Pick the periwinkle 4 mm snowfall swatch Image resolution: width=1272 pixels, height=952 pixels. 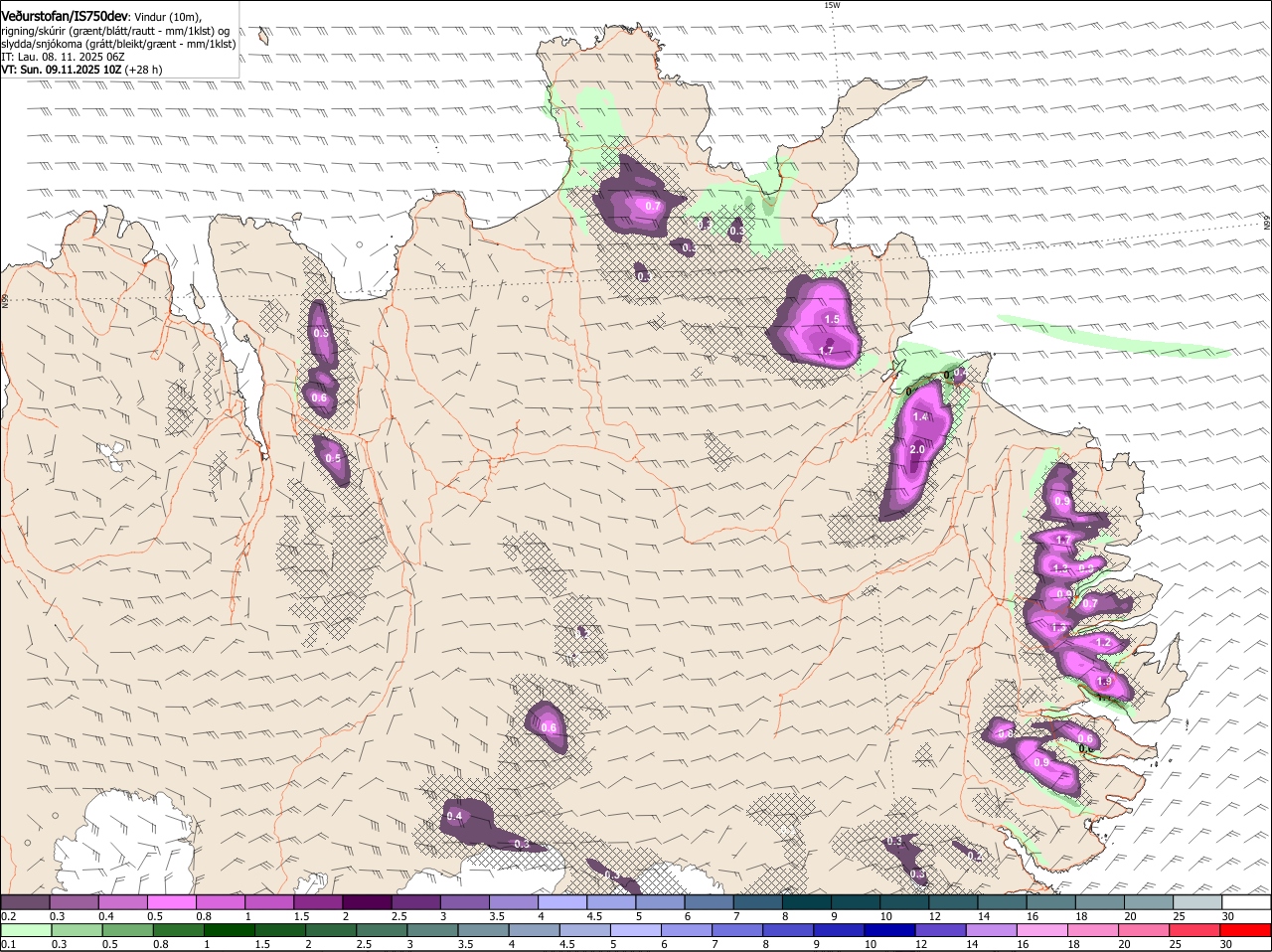coord(560,902)
